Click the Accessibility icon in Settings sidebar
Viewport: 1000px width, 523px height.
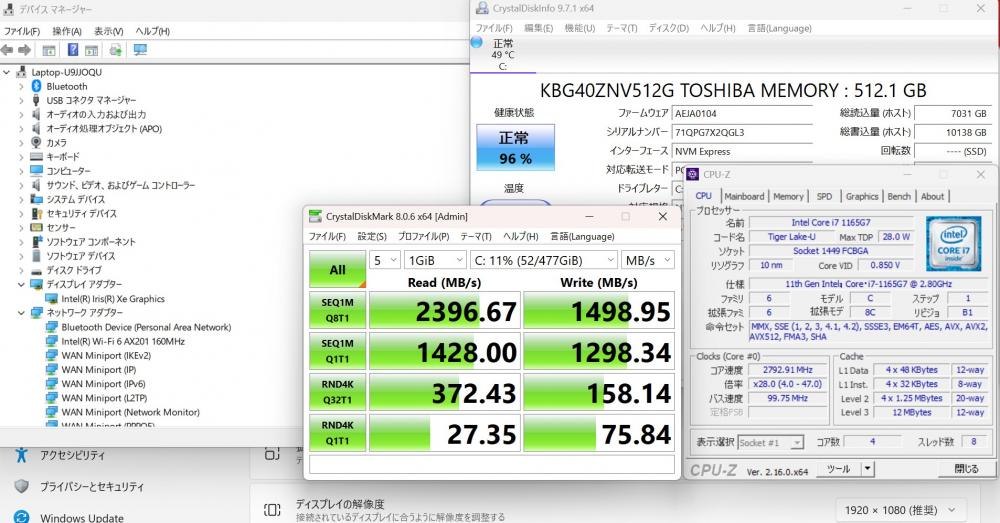point(21,455)
